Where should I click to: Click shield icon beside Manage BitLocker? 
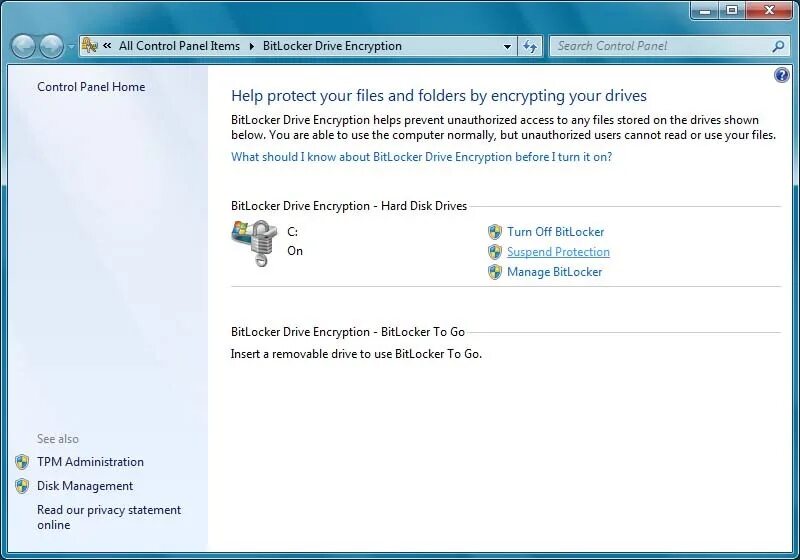pyautogui.click(x=494, y=272)
